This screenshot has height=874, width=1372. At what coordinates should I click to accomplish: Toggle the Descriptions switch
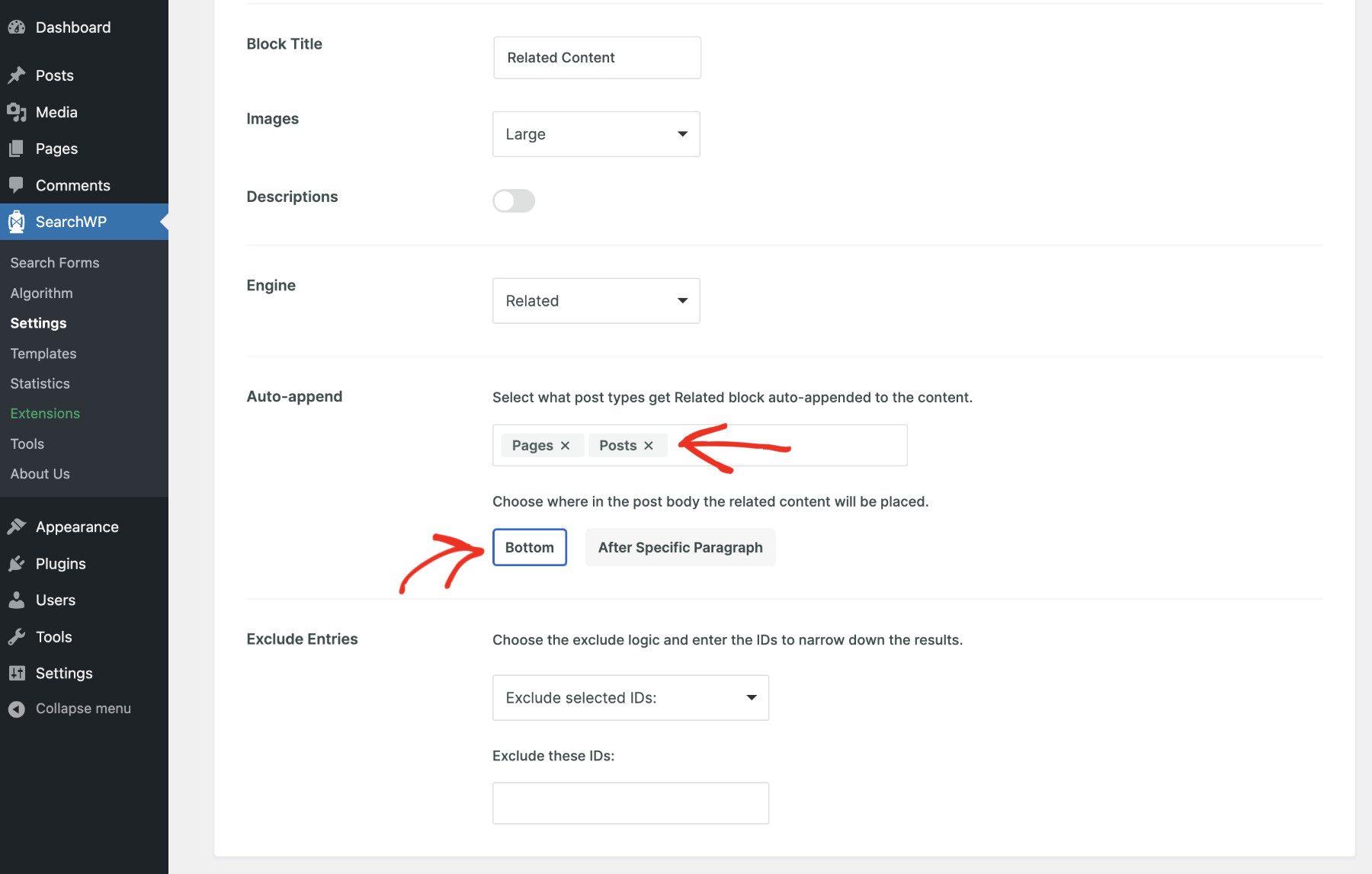click(514, 200)
